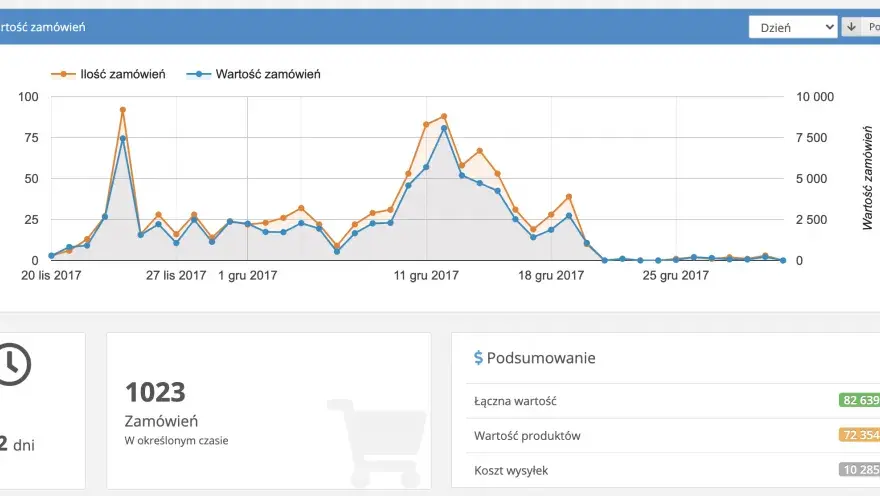Click the 11 gru 2017 axis label
Image resolution: width=880 pixels, height=496 pixels.
pos(426,275)
